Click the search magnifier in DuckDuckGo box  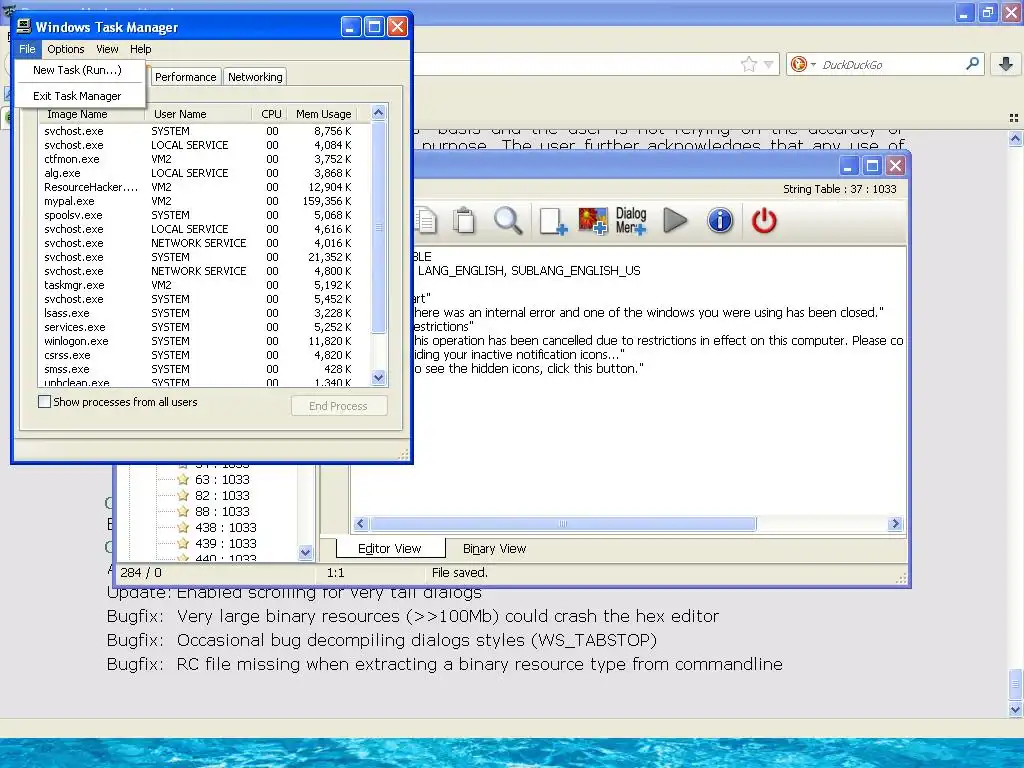pos(972,64)
